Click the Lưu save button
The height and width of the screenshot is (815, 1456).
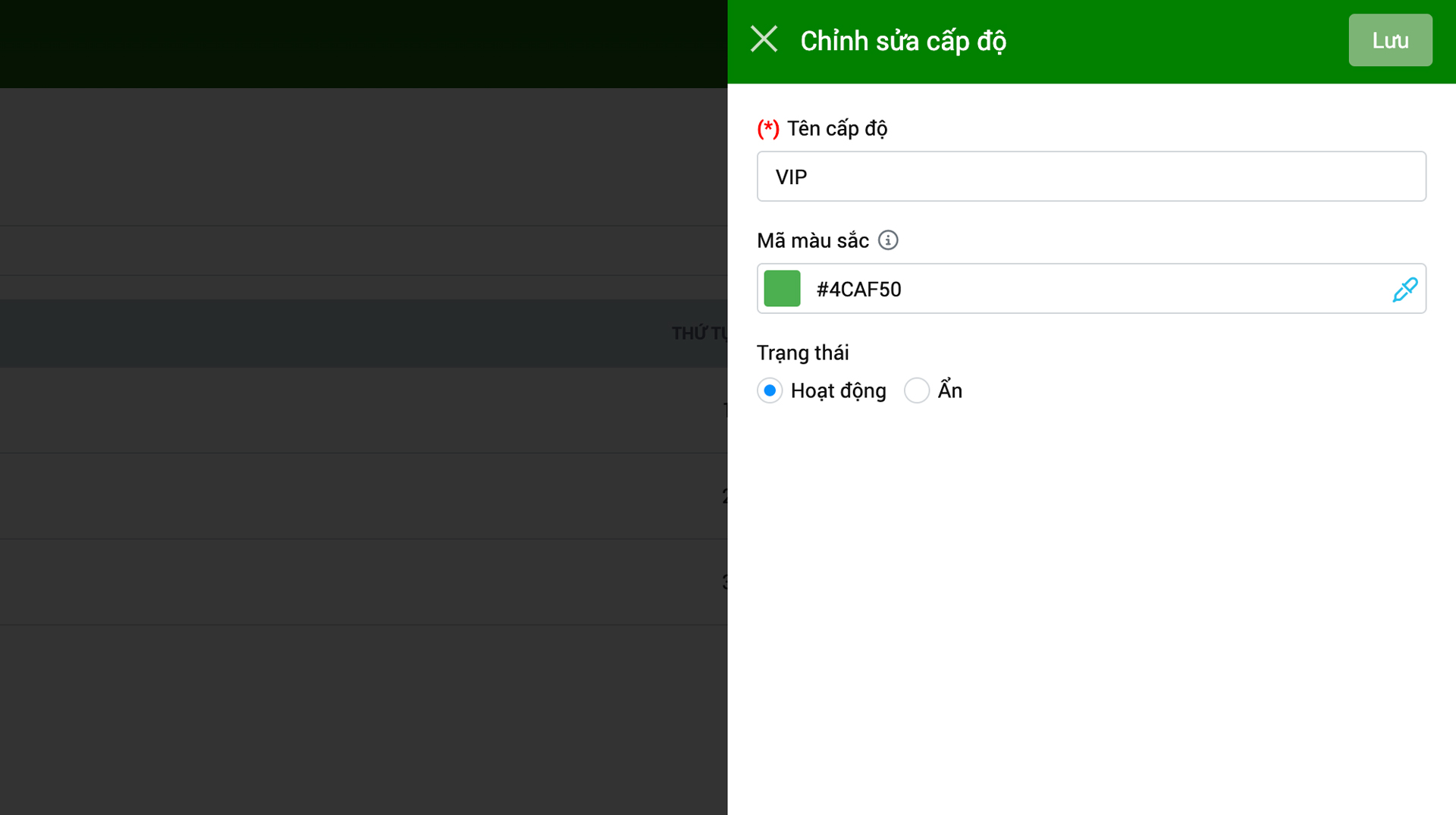pyautogui.click(x=1389, y=40)
